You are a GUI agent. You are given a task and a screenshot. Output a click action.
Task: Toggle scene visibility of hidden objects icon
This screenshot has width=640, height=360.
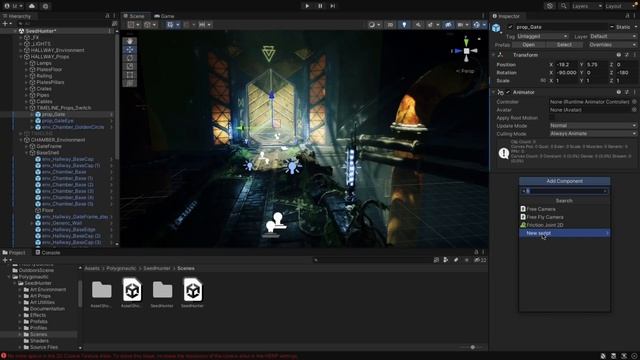click(x=448, y=24)
